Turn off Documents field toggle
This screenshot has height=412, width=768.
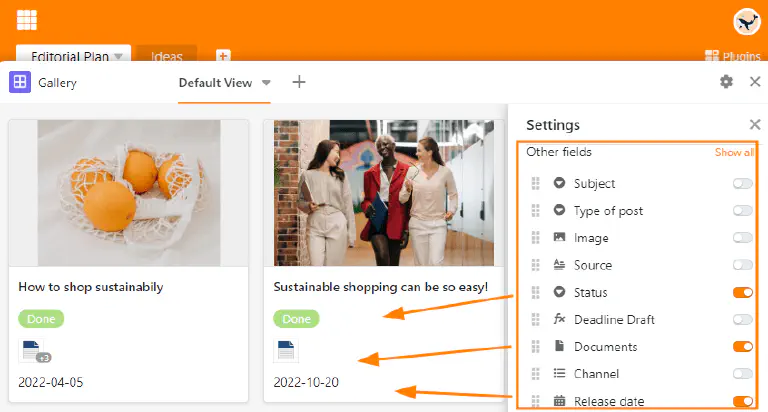[742, 347]
